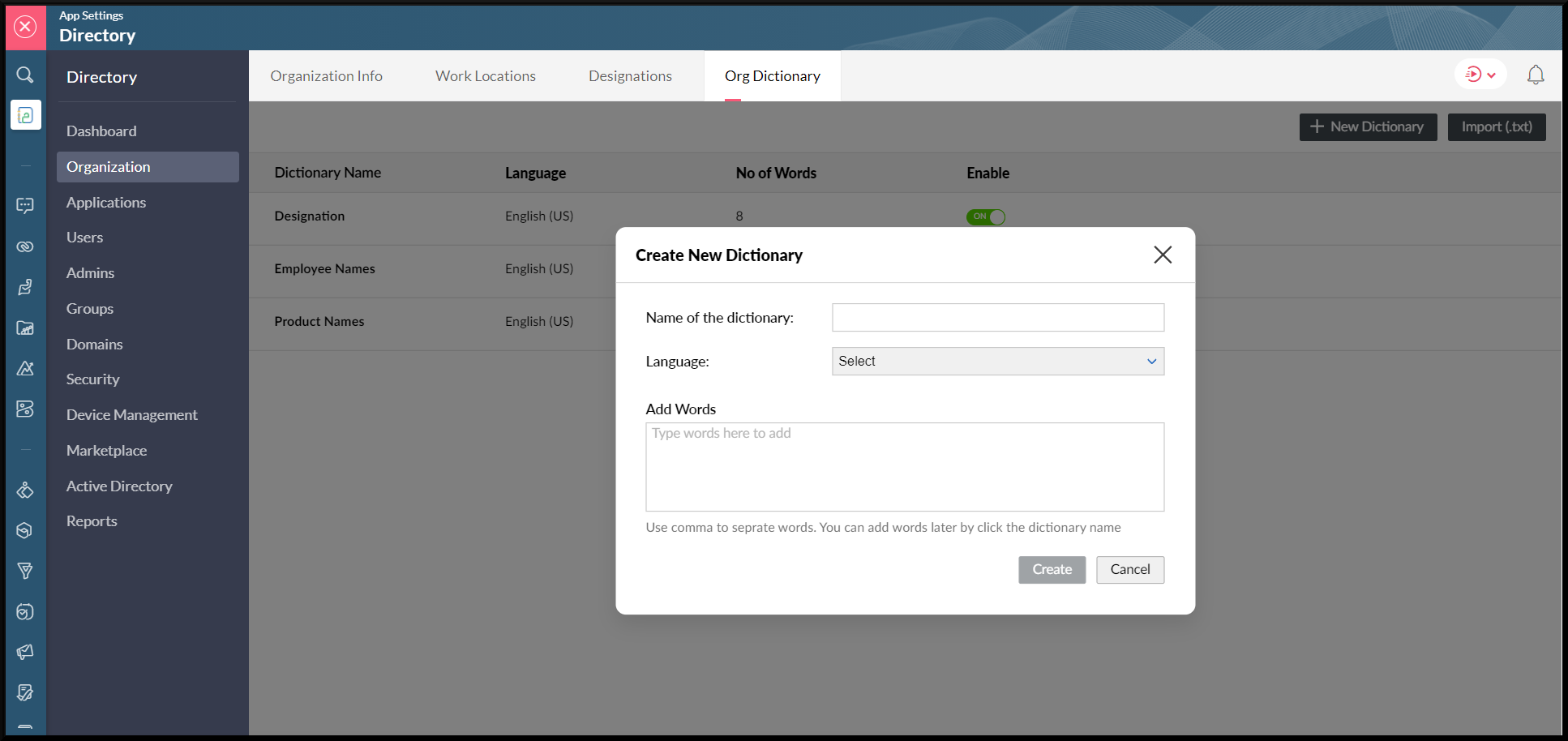Open the linked-rings app icon in left rail
This screenshot has width=1568, height=741.
pos(25,246)
